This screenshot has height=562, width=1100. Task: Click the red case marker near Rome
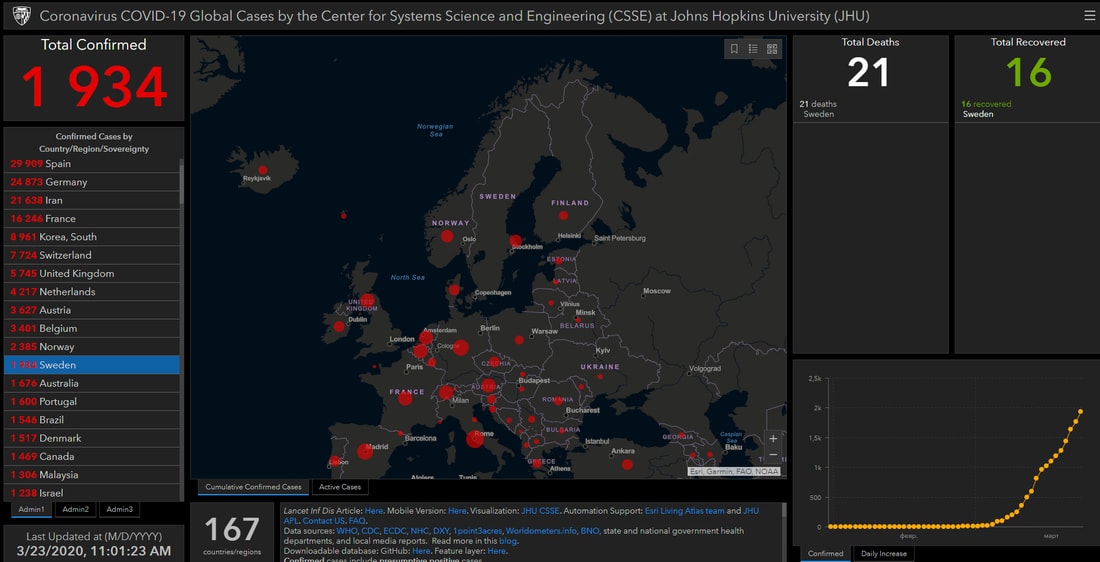tap(475, 439)
